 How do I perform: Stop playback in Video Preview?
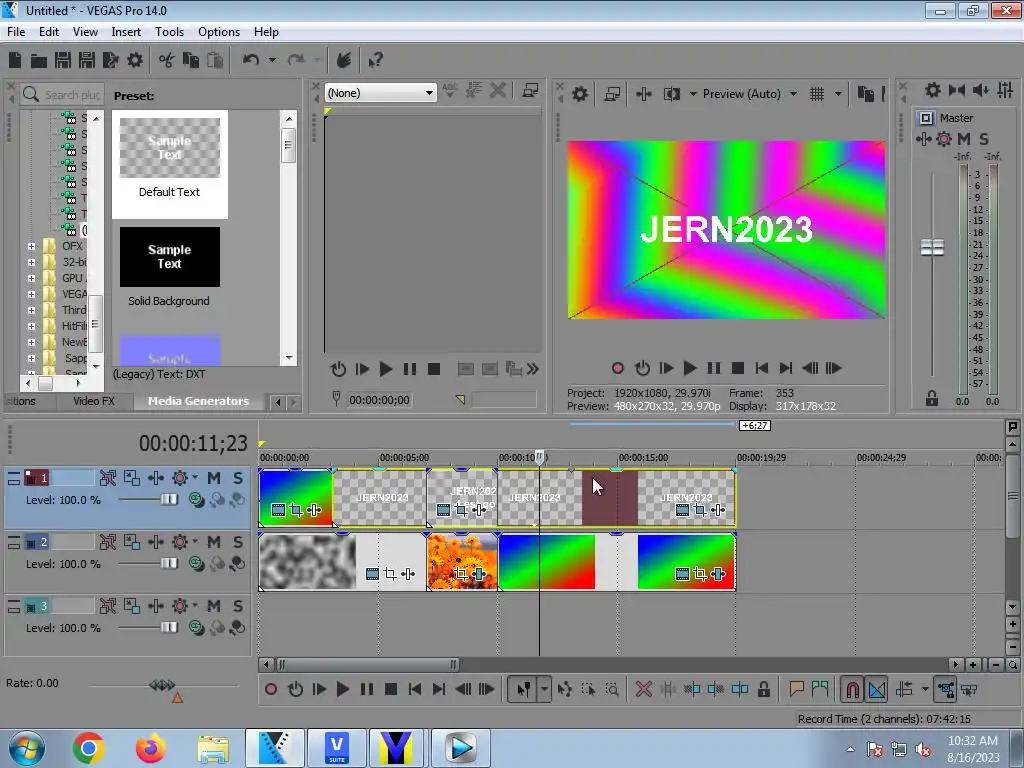[x=738, y=368]
